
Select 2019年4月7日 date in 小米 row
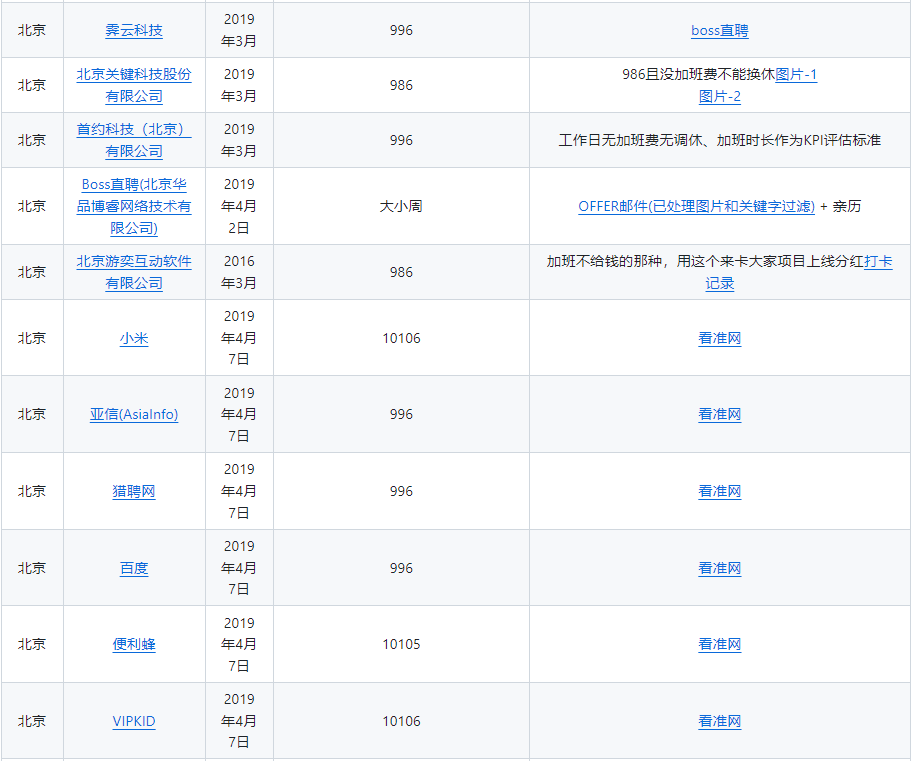(x=239, y=338)
